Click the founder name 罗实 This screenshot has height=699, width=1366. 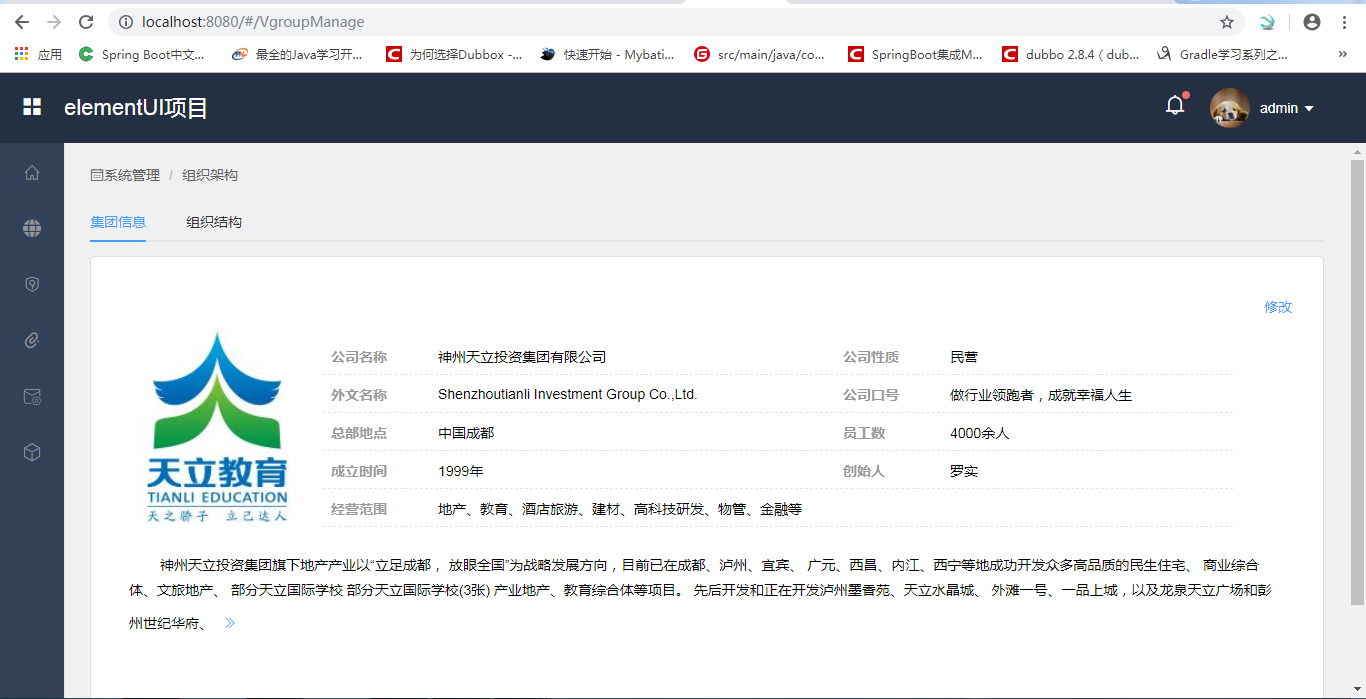[x=964, y=471]
